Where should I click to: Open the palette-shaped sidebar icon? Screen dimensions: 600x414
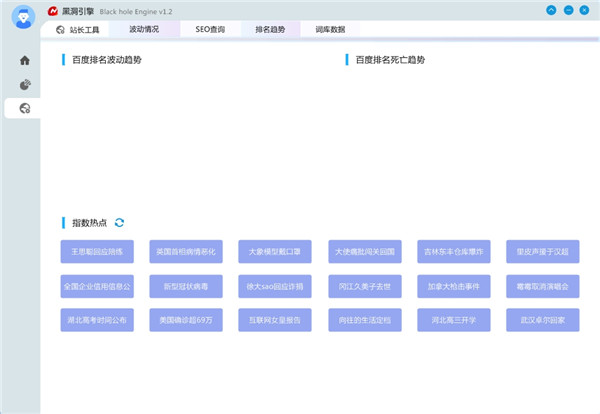pos(25,85)
